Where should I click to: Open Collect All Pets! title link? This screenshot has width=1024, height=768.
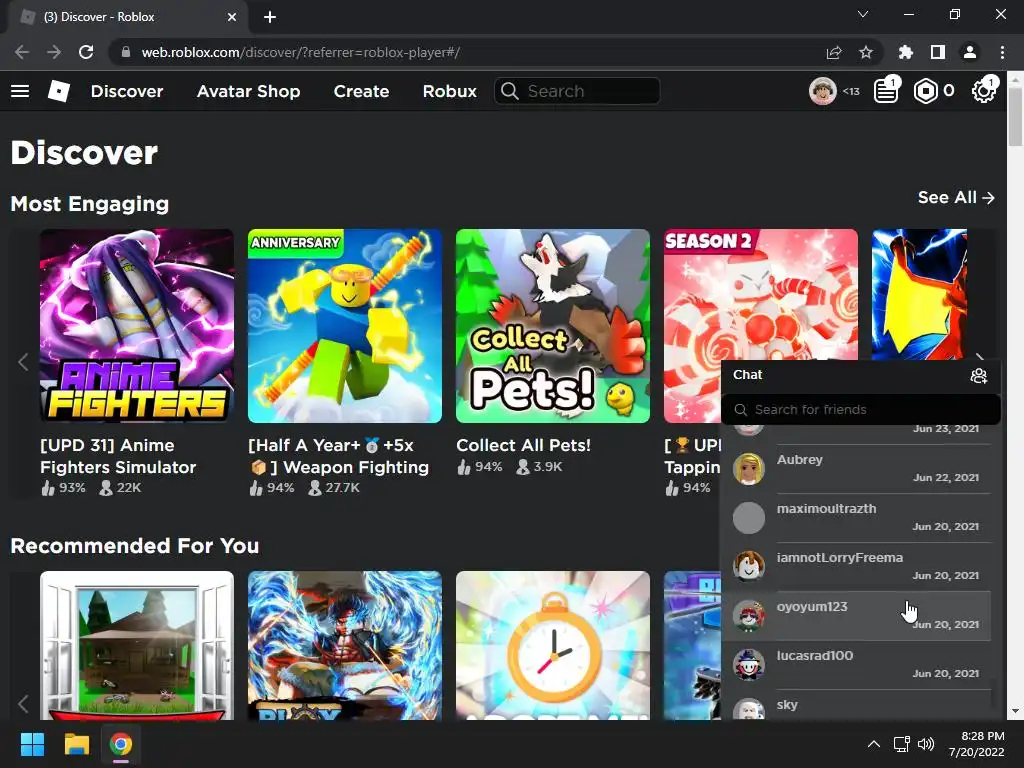(523, 445)
